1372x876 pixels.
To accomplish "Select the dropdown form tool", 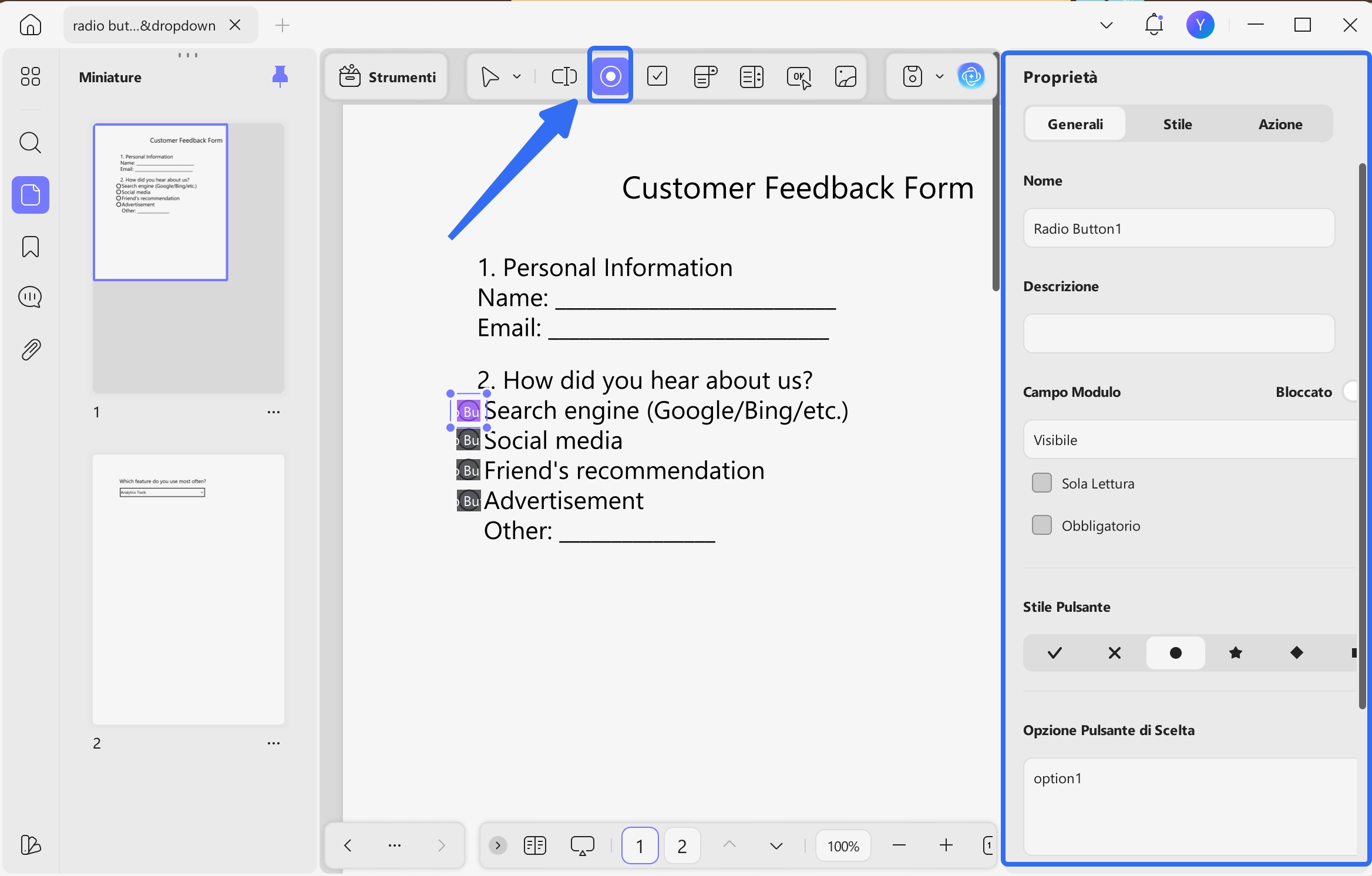I will pos(705,76).
